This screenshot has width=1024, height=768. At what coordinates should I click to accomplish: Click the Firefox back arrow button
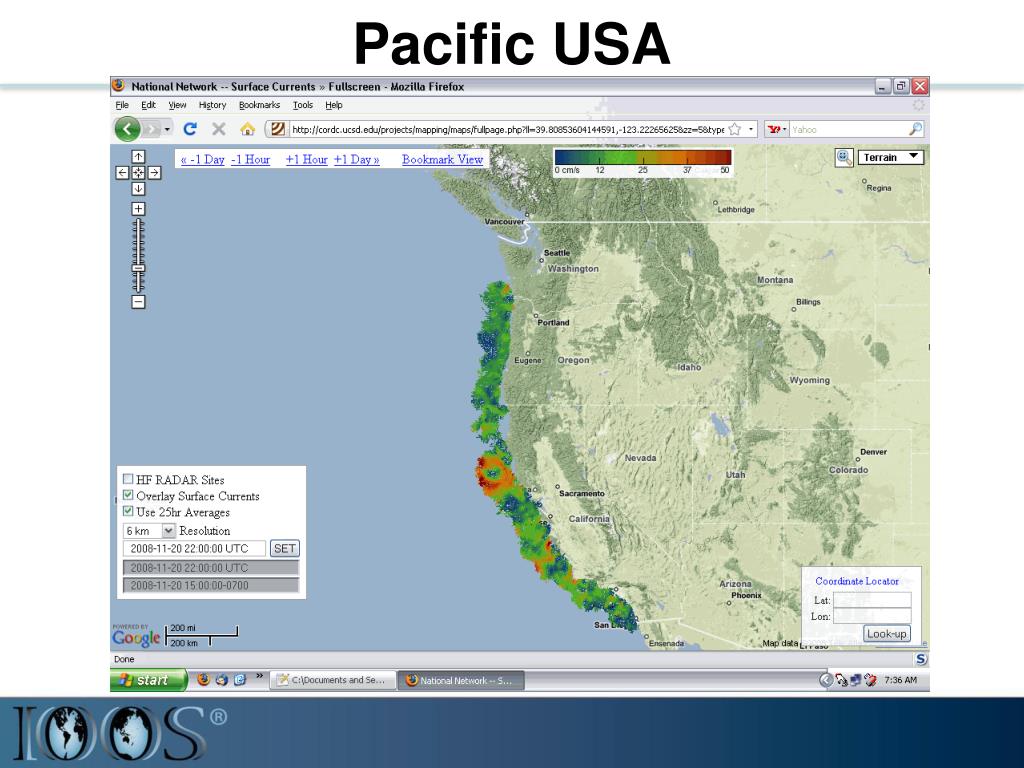click(x=127, y=129)
